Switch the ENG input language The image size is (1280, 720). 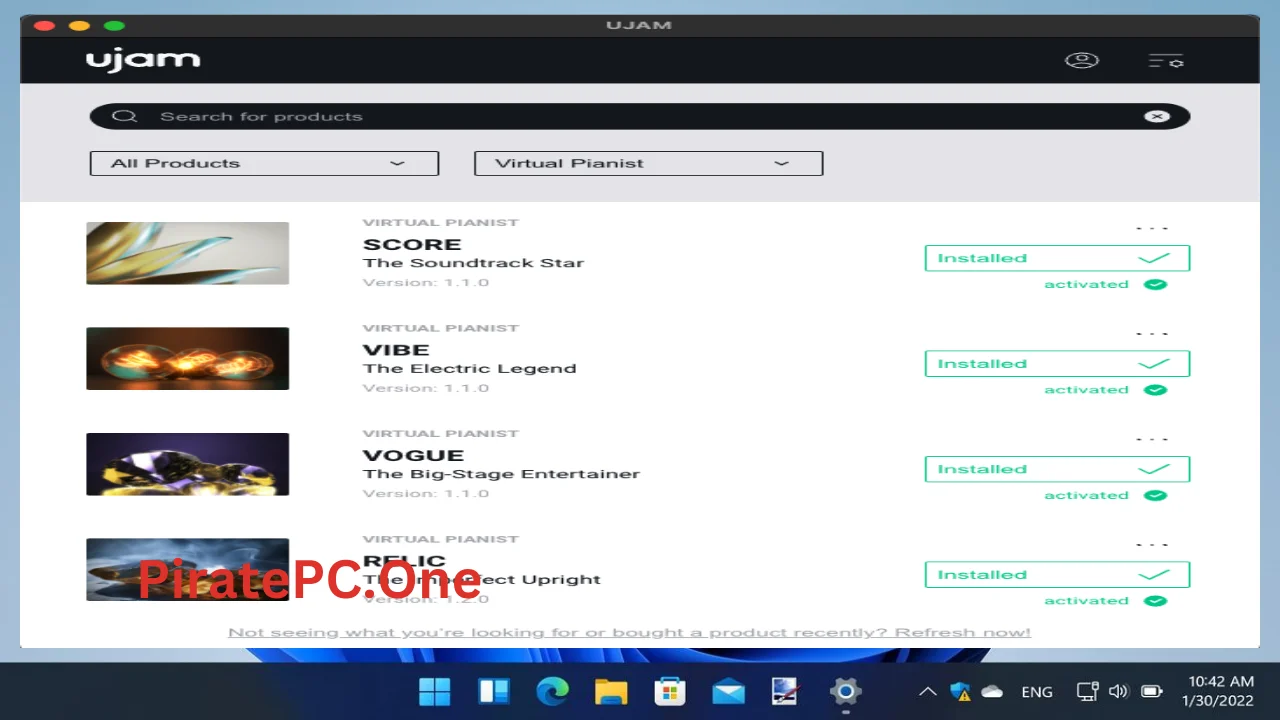(x=1037, y=692)
